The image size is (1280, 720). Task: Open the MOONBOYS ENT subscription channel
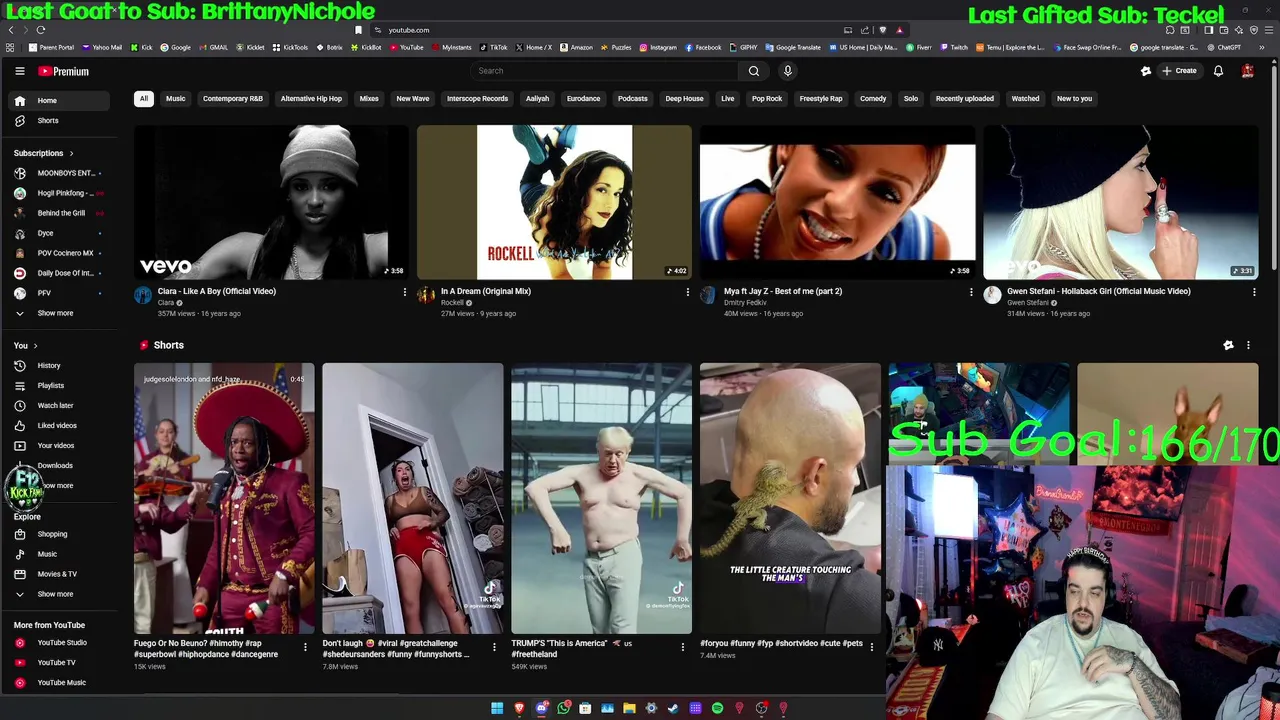(59, 173)
